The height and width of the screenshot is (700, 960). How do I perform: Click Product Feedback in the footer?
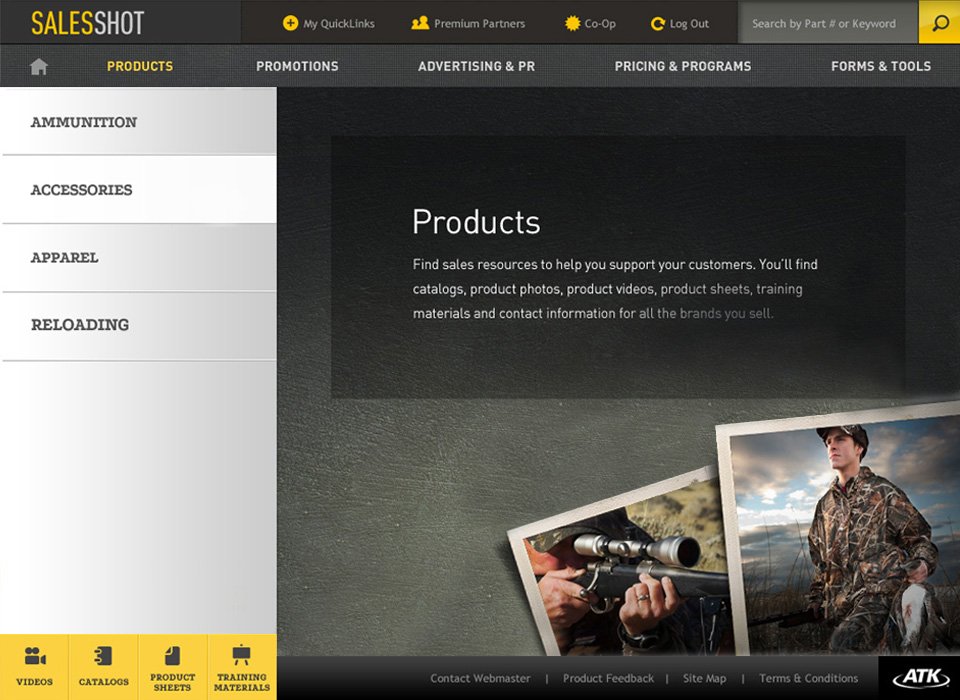point(609,678)
